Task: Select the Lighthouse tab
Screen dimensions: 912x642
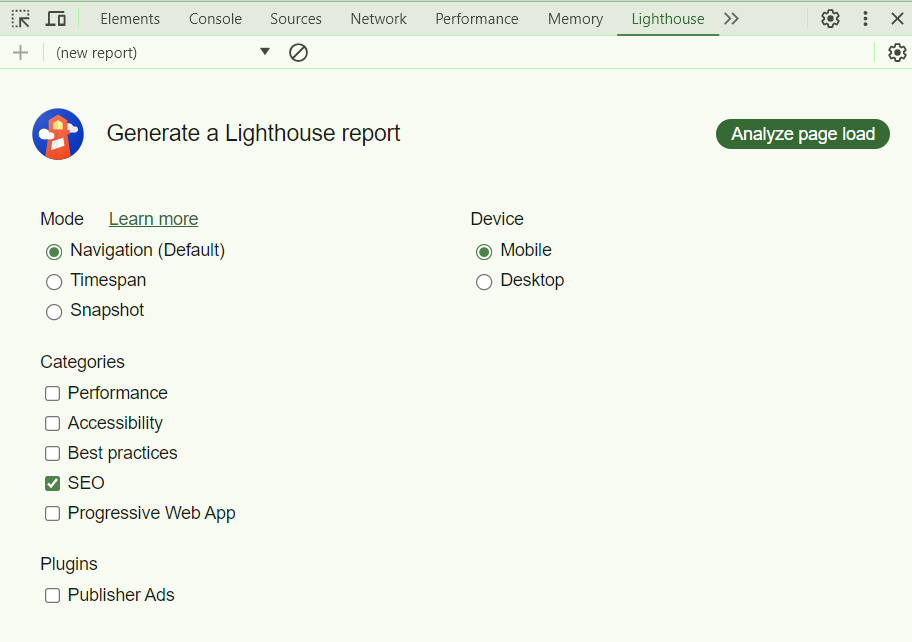Action: (668, 19)
